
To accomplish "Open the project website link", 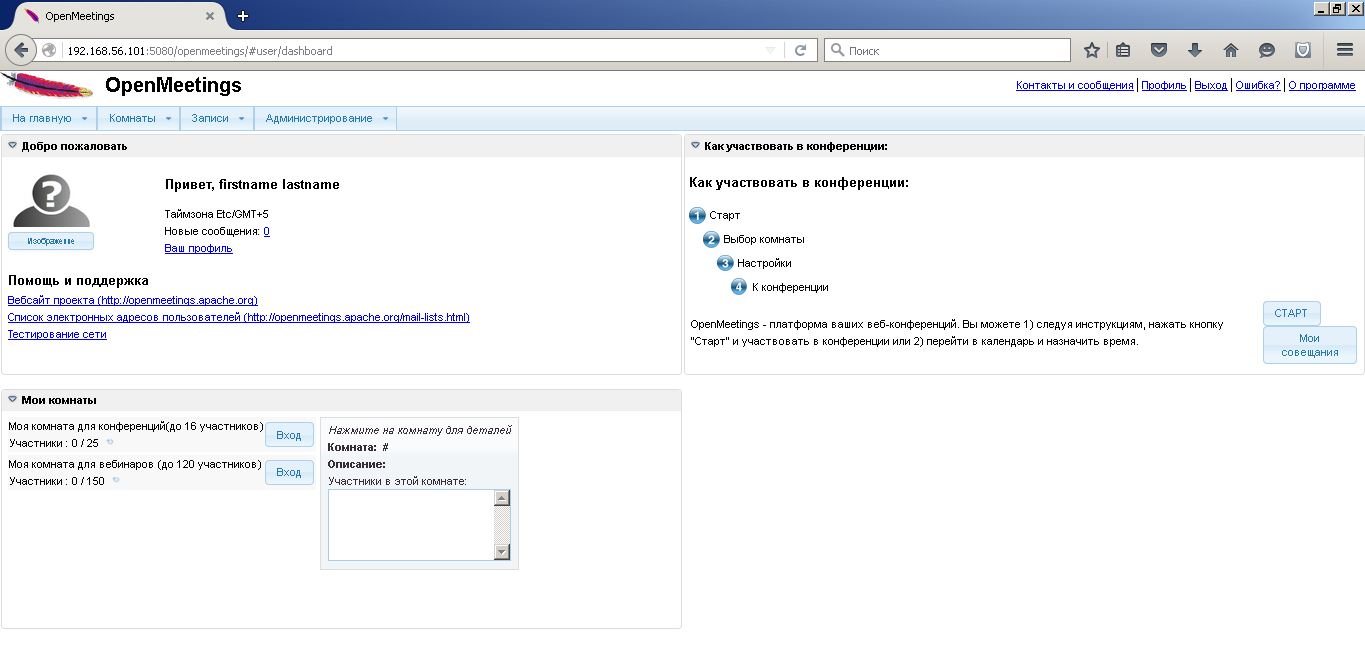I will click(133, 300).
